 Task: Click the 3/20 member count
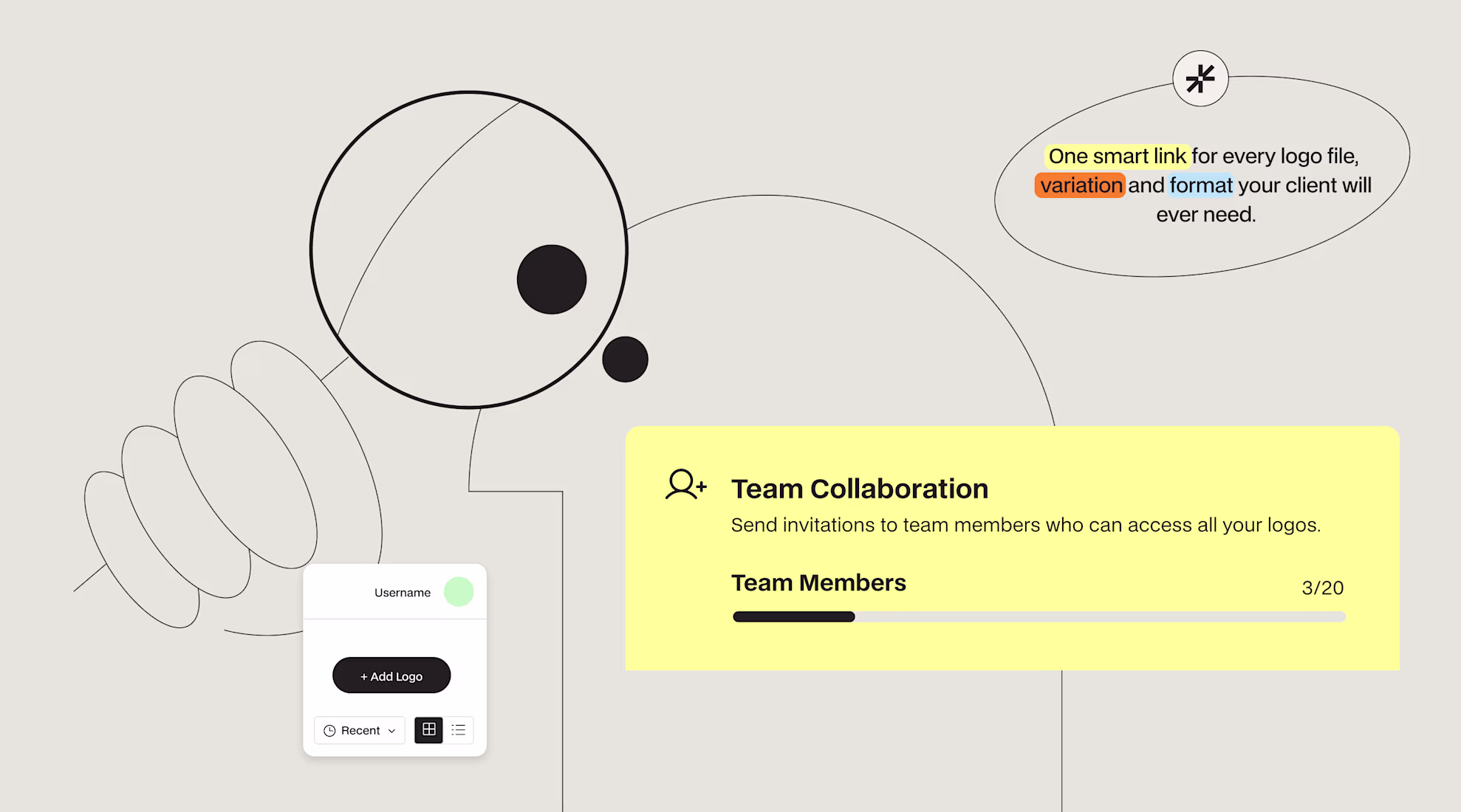pos(1322,588)
